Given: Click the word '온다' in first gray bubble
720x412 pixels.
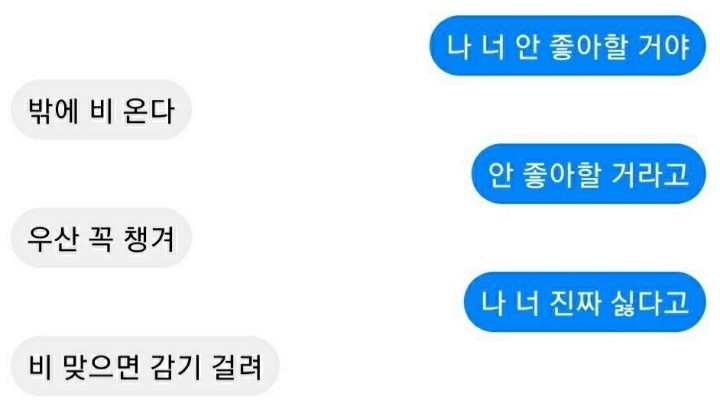Looking at the screenshot, I should [149, 111].
